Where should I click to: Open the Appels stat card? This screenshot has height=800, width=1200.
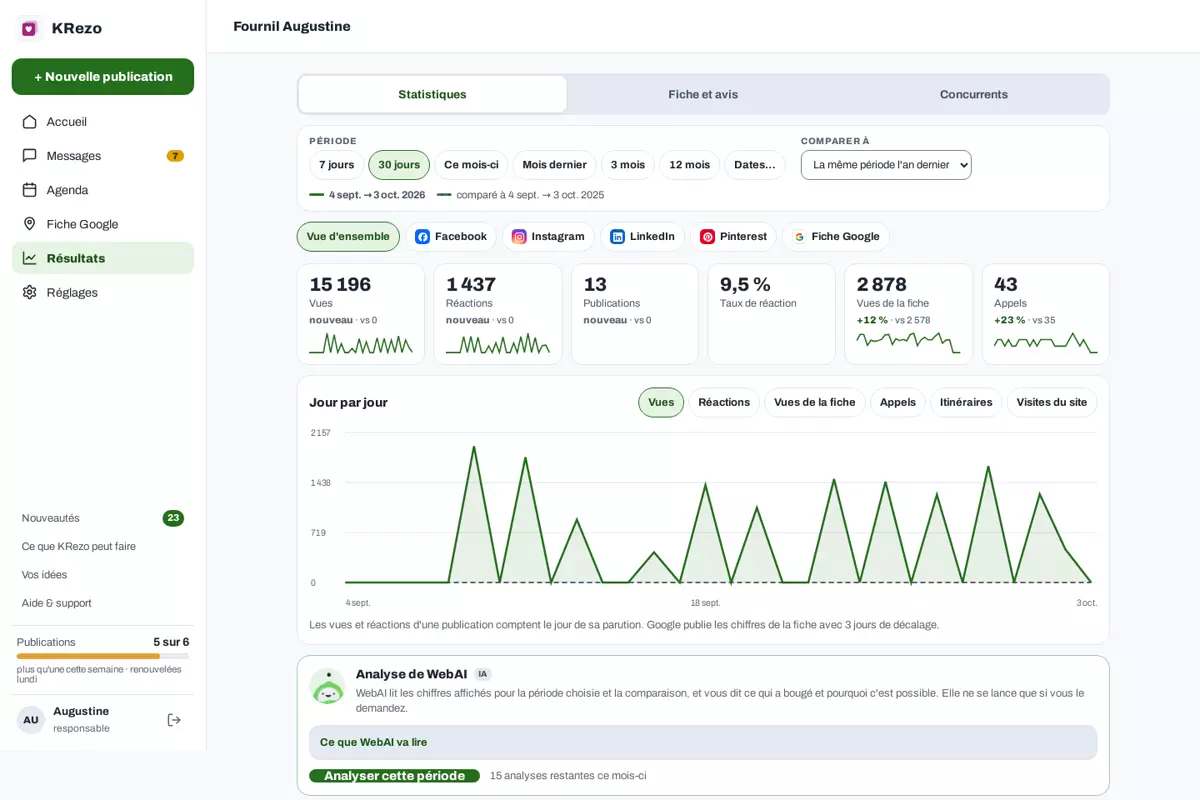[1045, 314]
